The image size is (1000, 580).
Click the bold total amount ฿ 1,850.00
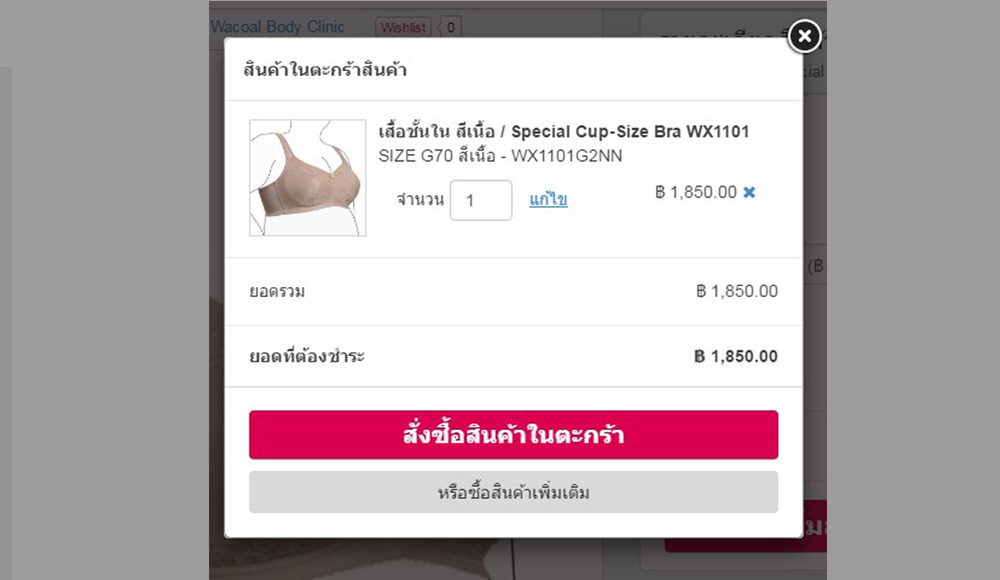[736, 356]
